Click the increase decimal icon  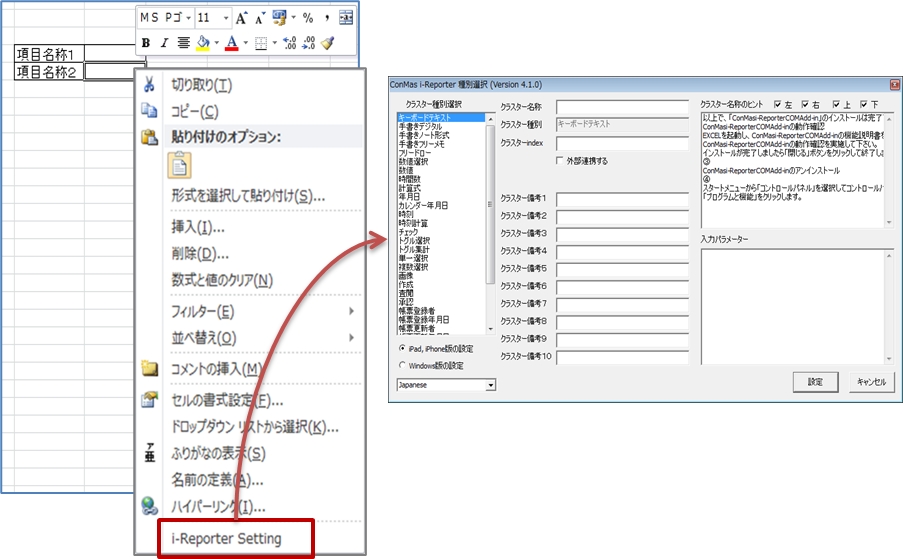[289, 43]
